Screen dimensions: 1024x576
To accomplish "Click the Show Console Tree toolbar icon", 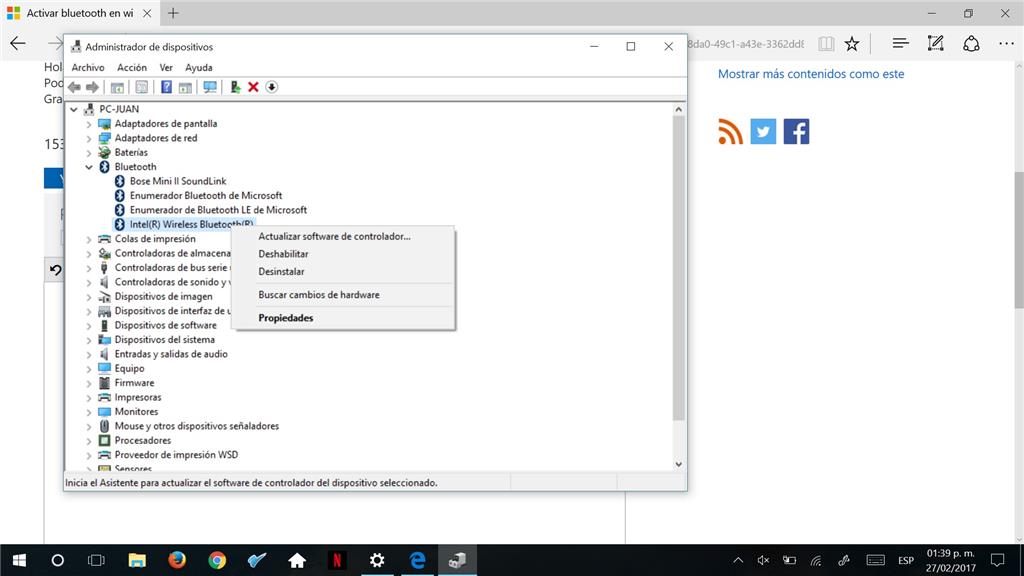I will 117,87.
